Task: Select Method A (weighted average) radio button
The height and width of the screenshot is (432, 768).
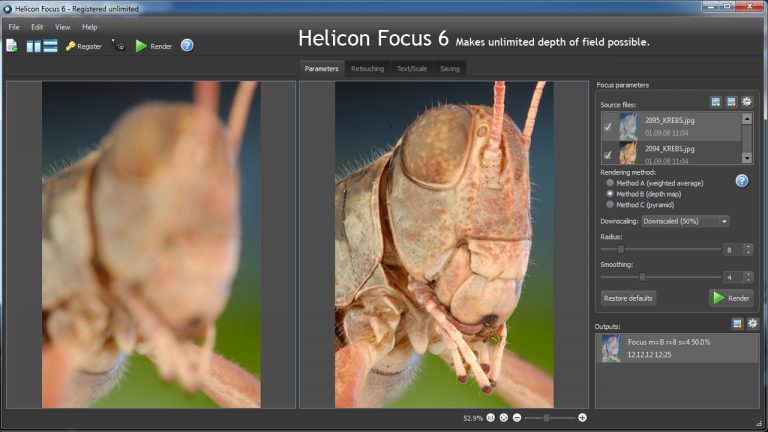Action: [610, 183]
